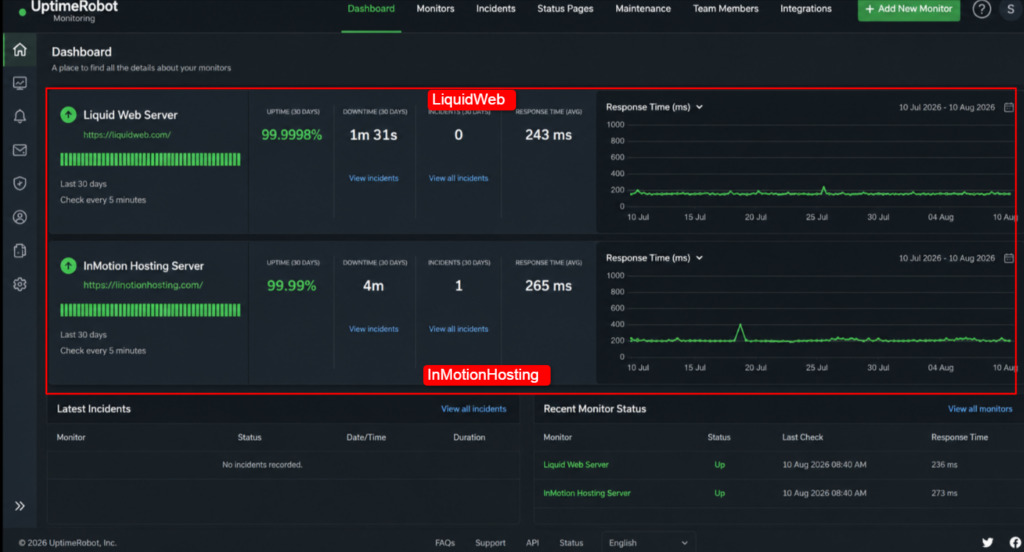
Task: Open the documents icon in sidebar
Action: pos(20,251)
